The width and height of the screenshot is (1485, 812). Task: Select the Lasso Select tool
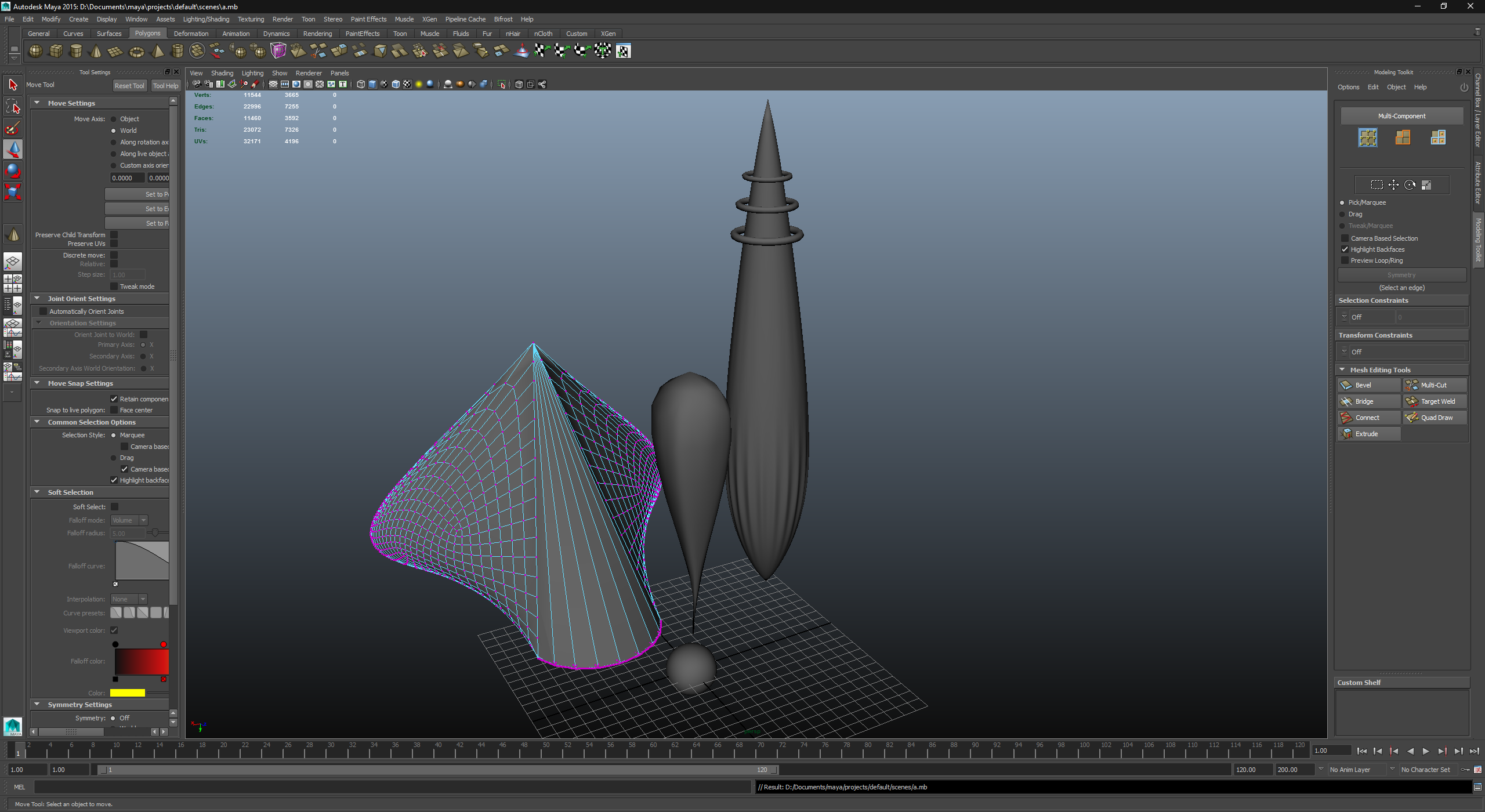coord(13,106)
